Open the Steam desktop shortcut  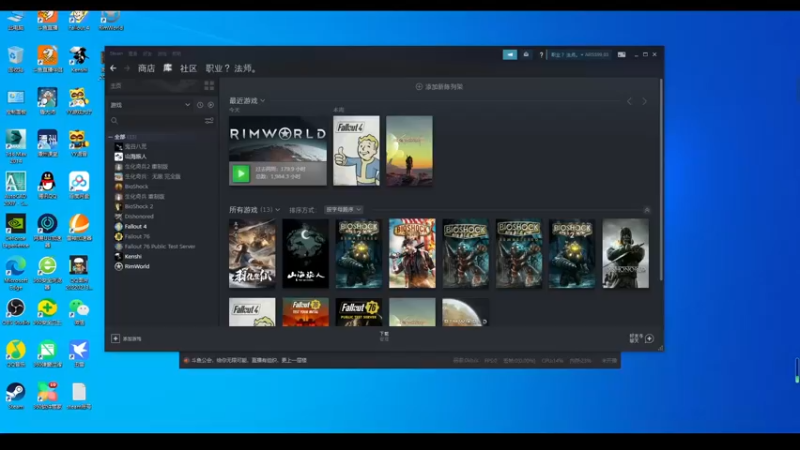(16, 396)
